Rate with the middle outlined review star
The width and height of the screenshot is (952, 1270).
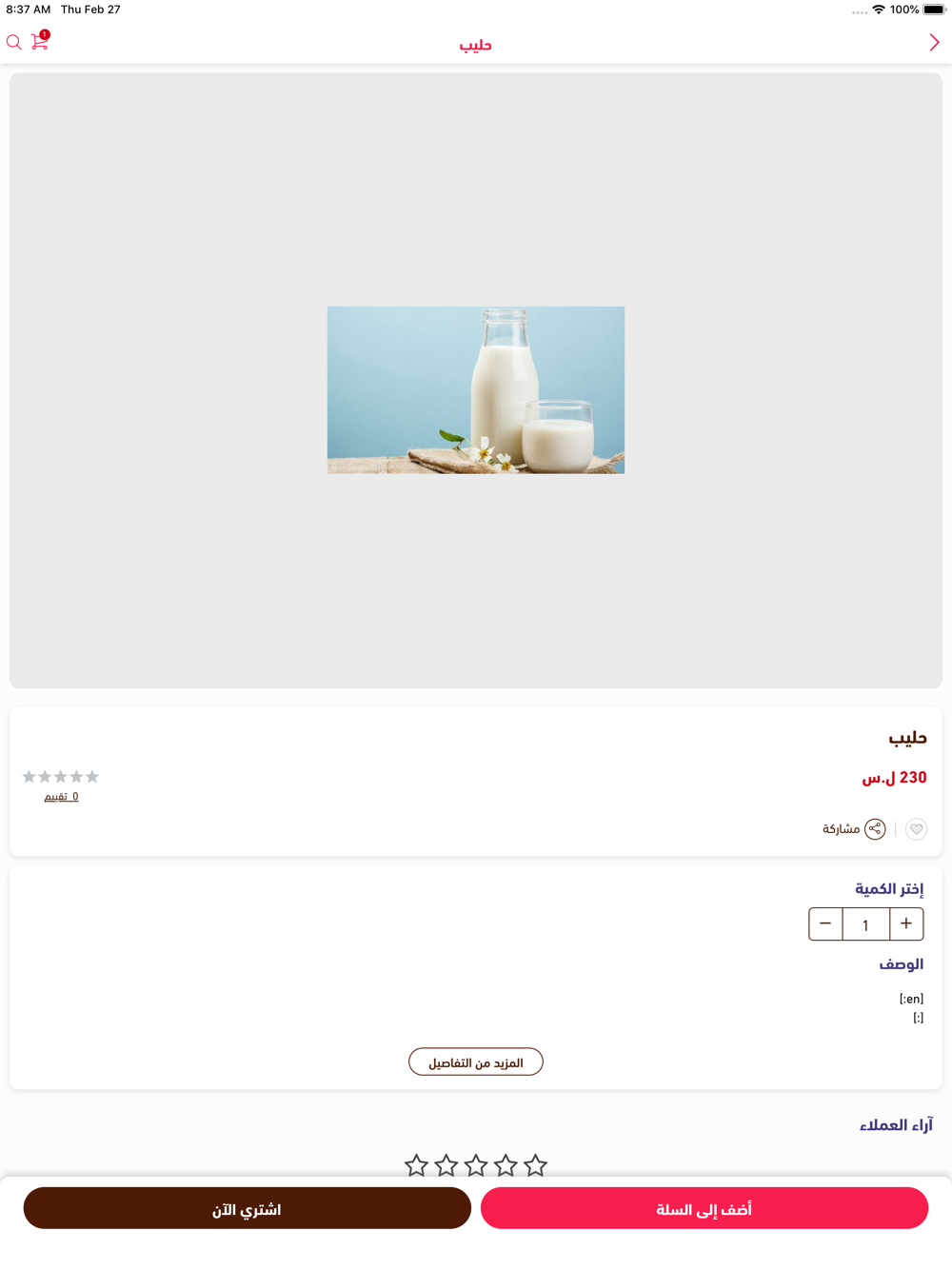pyautogui.click(x=476, y=1165)
